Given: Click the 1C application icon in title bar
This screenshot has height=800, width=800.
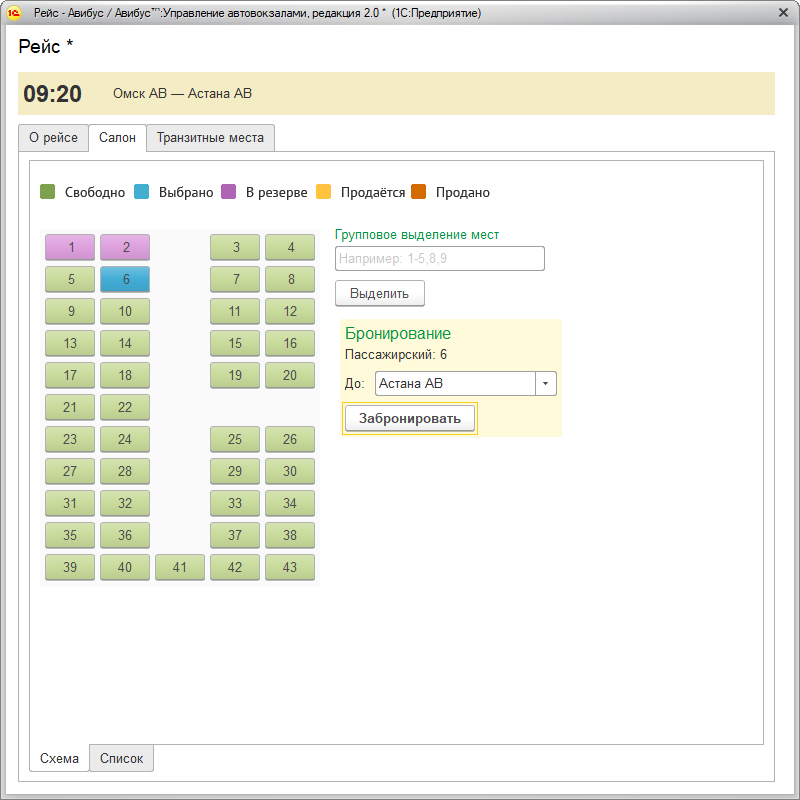Looking at the screenshot, I should (14, 13).
